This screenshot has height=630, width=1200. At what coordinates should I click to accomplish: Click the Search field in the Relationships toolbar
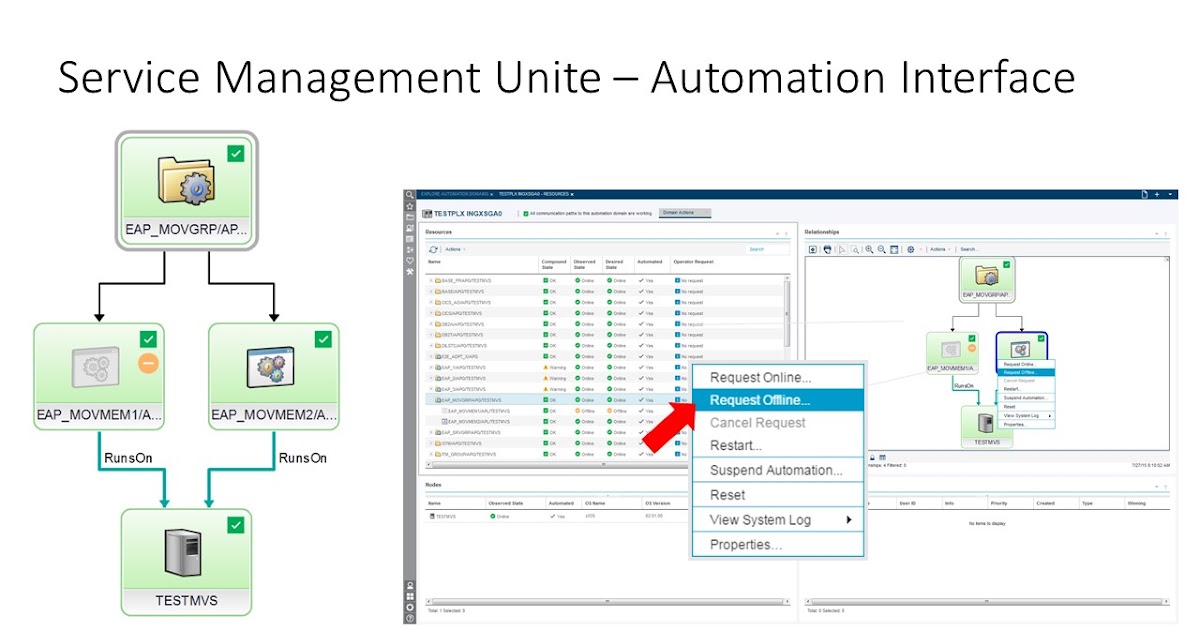pos(969,249)
